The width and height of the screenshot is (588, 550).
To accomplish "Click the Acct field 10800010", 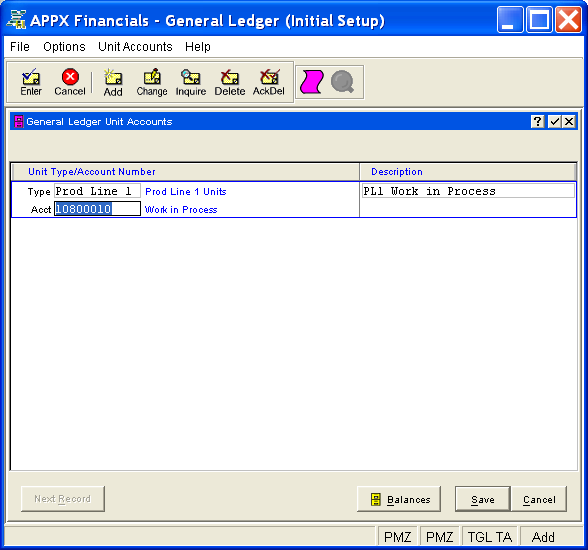I will (98, 209).
